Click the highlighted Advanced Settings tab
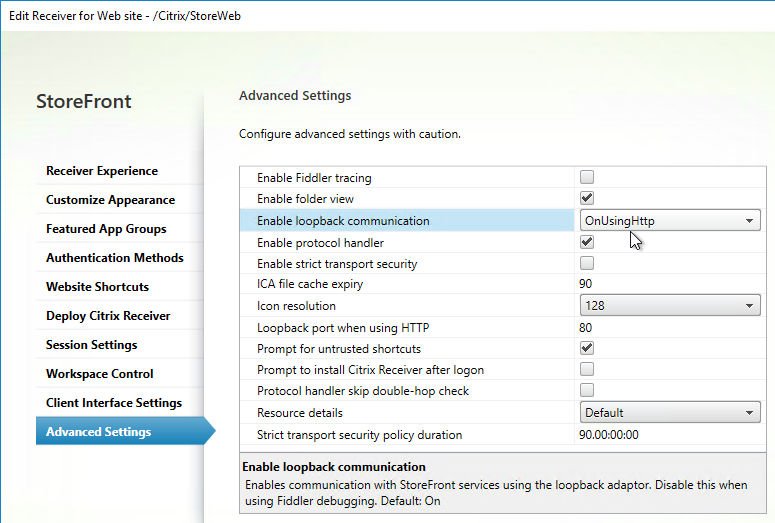Viewport: 775px width, 523px height. pyautogui.click(x=126, y=431)
